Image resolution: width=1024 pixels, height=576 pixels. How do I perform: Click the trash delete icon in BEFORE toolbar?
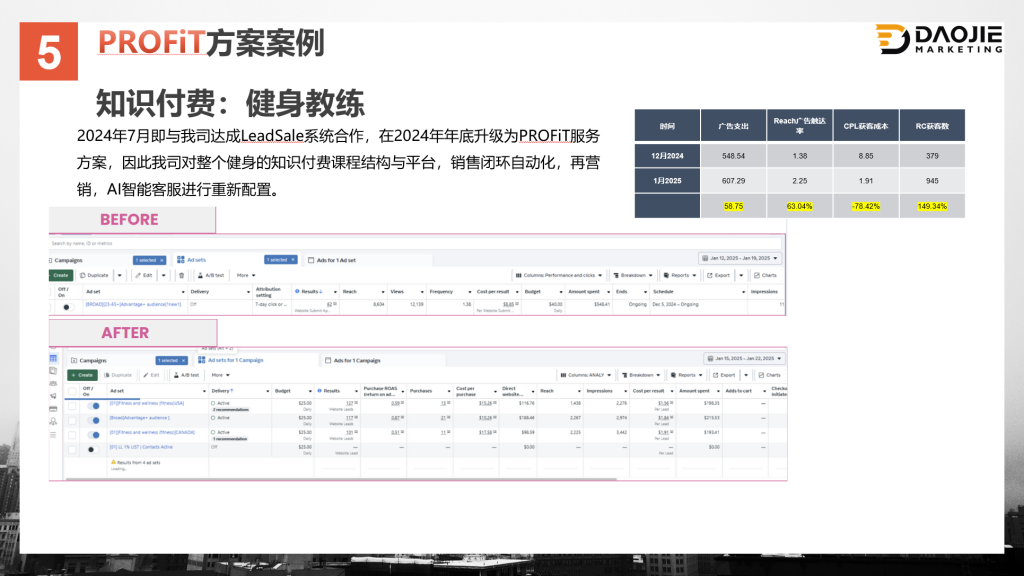182,276
